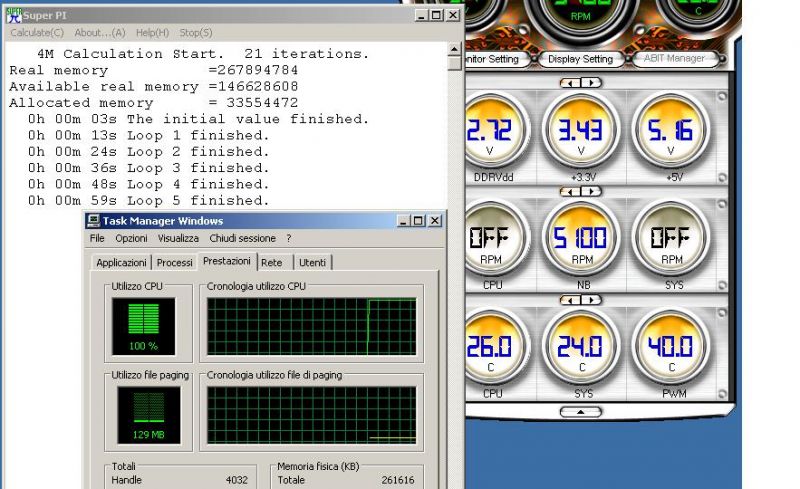Close the Super PI window
This screenshot has width=800, height=489.
453,15
